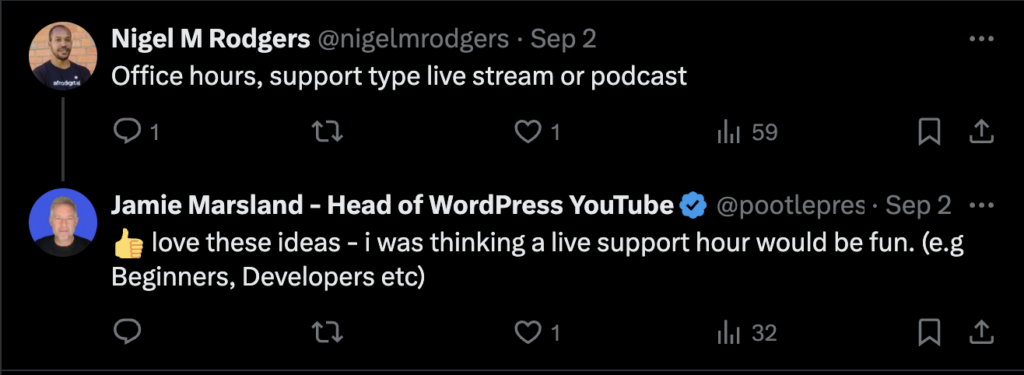The image size is (1024, 375).
Task: Visit Nigel M Rodgers display name link
Action: (x=210, y=40)
